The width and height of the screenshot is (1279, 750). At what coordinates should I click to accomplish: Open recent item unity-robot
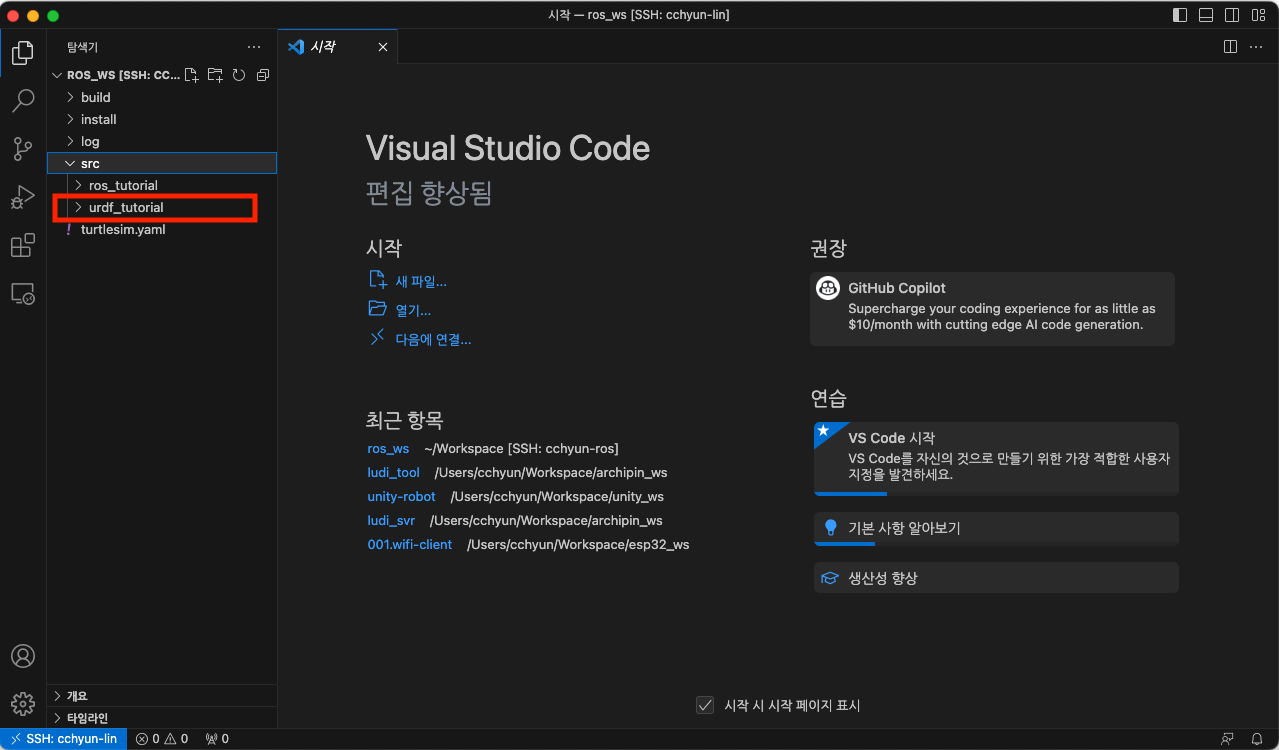pyautogui.click(x=402, y=496)
